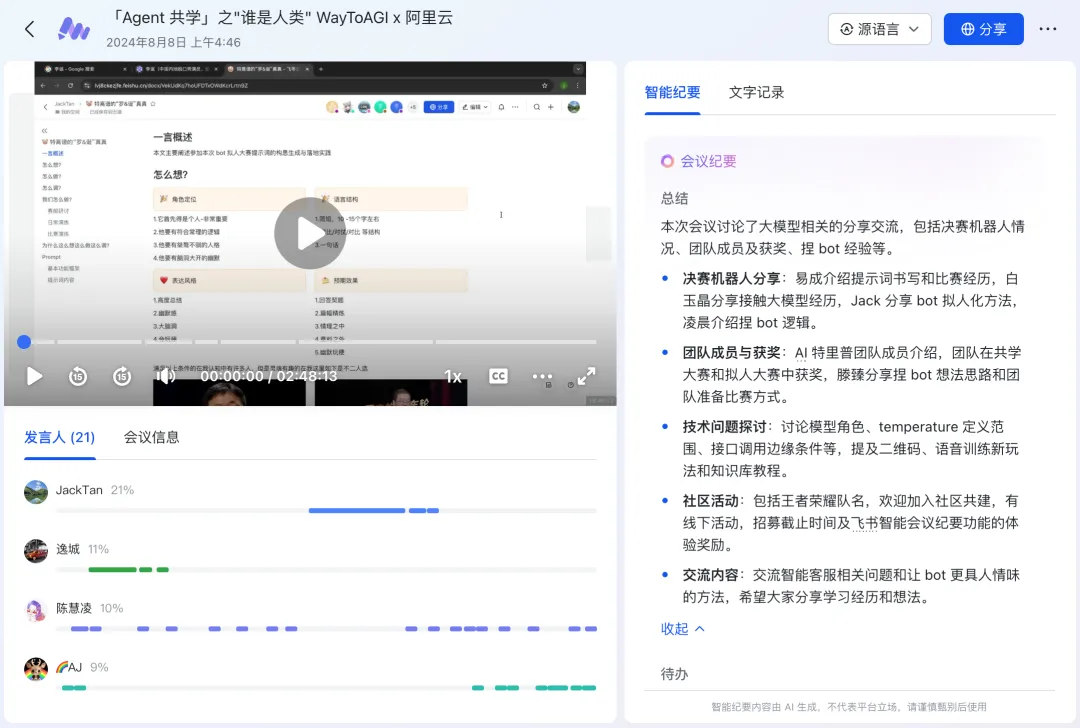Switch to the 智能纪要 tab

[x=672, y=92]
